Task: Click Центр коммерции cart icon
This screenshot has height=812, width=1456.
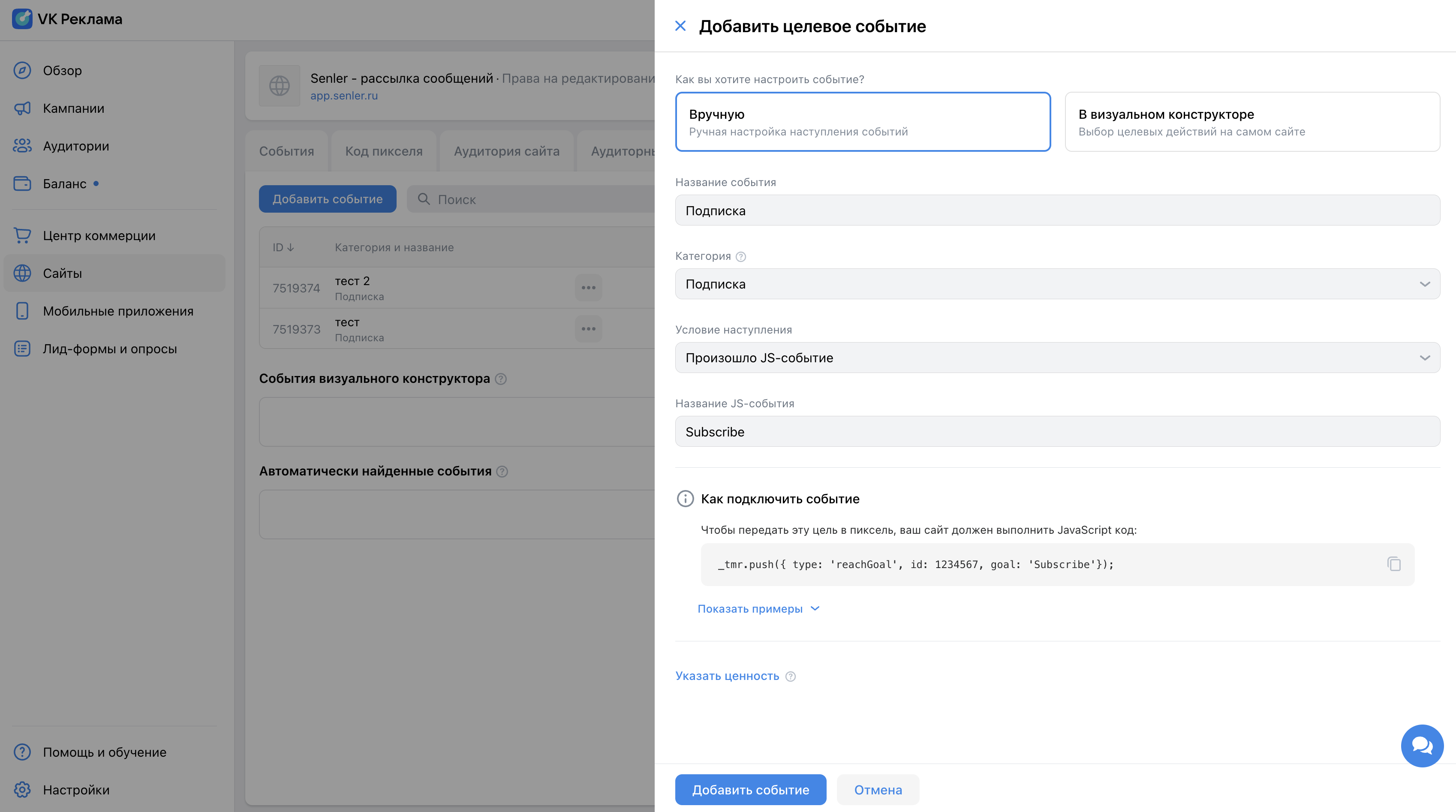Action: (22, 236)
